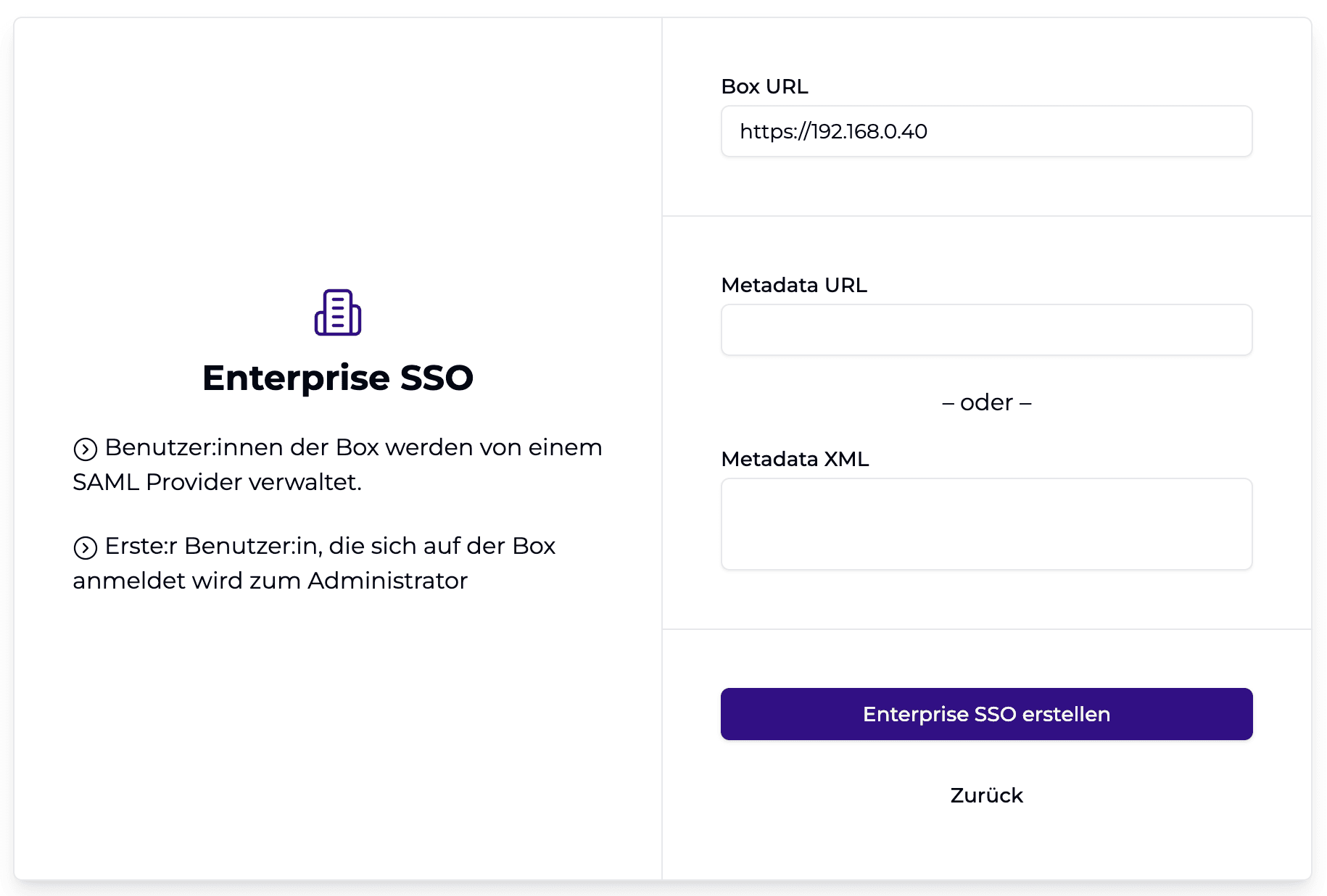Viewport: 1327px width, 896px height.
Task: Click the Metadata XML label
Action: click(795, 459)
